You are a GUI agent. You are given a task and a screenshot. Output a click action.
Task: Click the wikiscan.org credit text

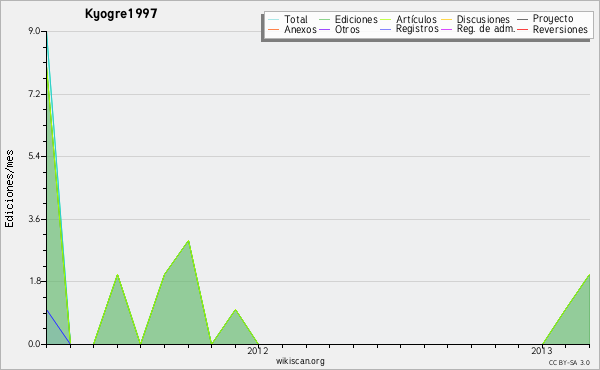click(300, 361)
